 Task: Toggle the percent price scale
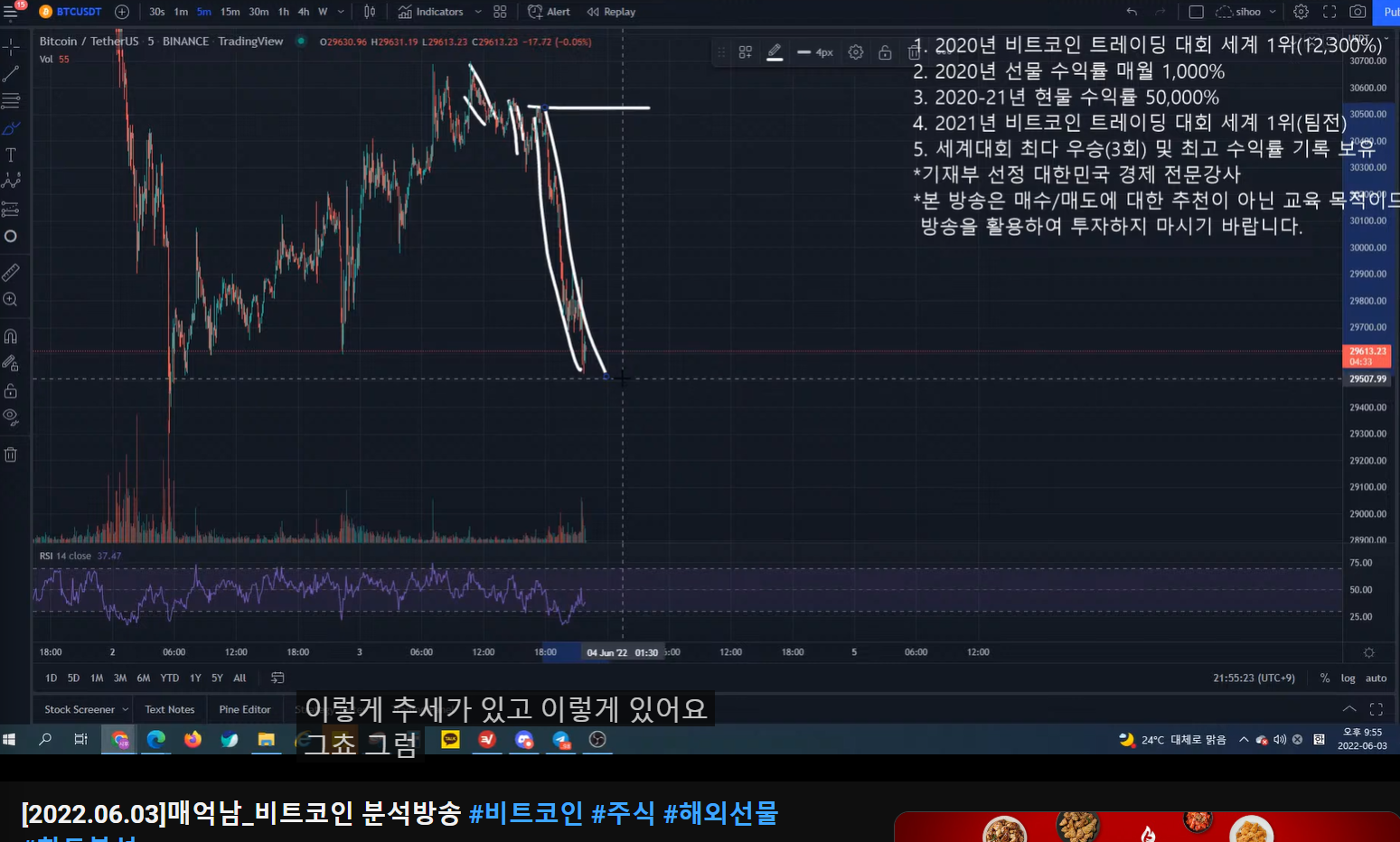tap(1325, 678)
